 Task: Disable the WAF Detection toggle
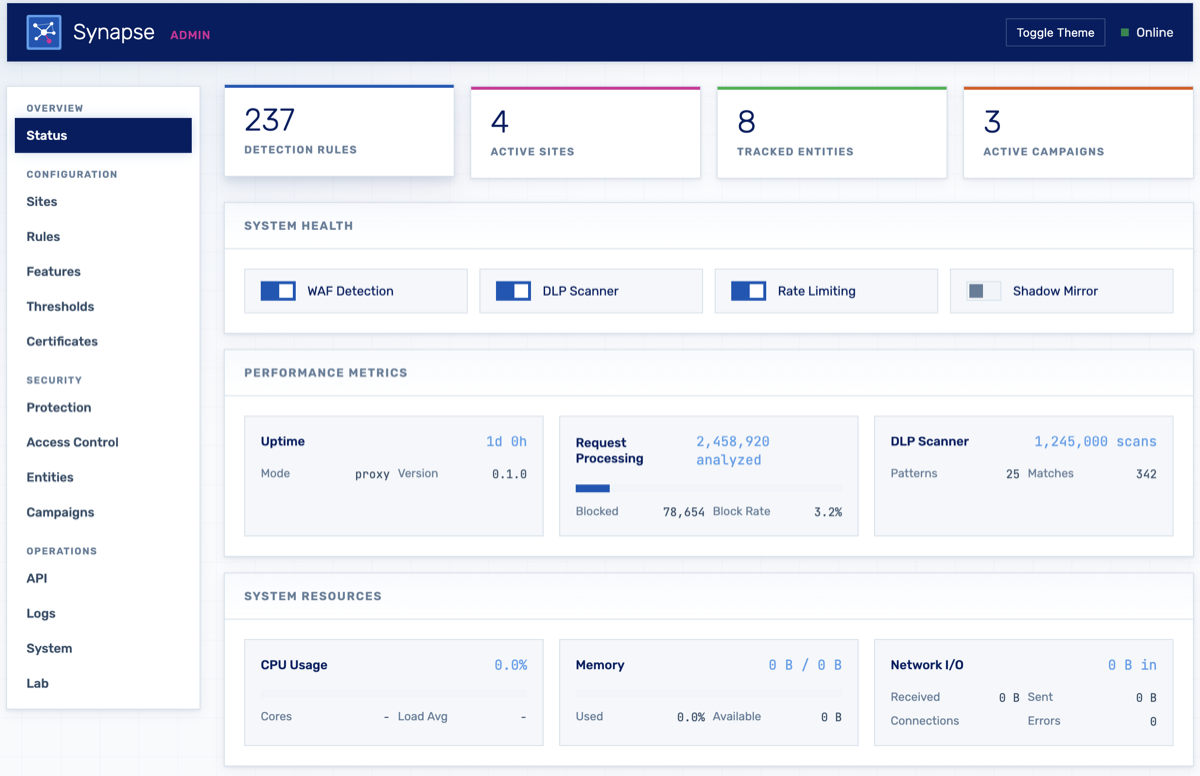(x=278, y=290)
